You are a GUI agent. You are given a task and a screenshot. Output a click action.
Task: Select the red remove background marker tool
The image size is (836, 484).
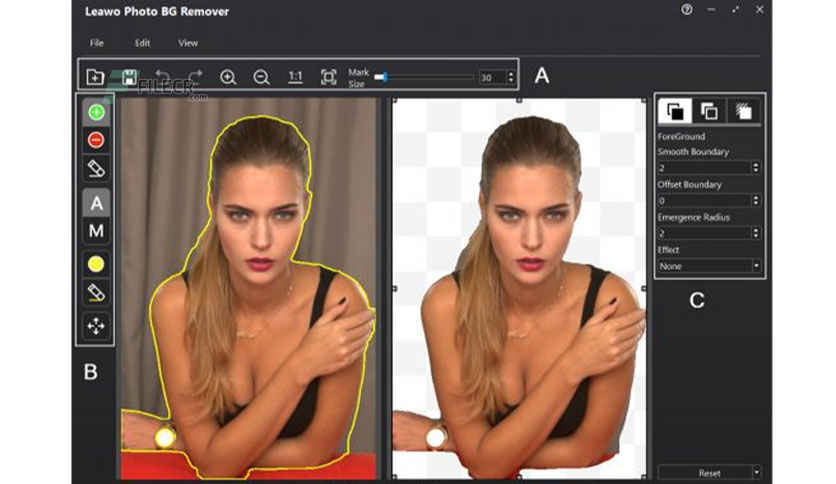(x=96, y=140)
